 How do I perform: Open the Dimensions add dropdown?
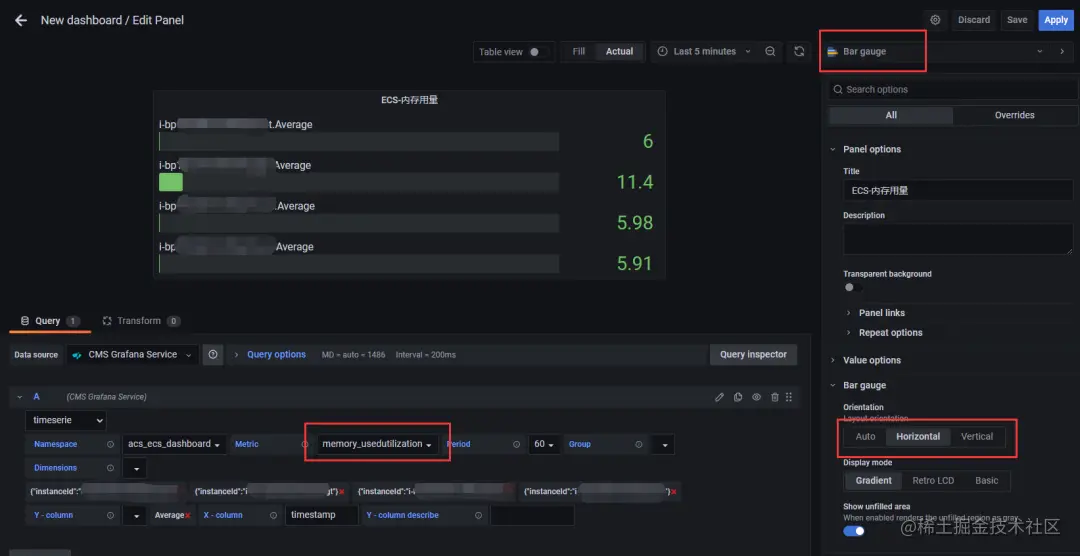pyautogui.click(x=135, y=468)
